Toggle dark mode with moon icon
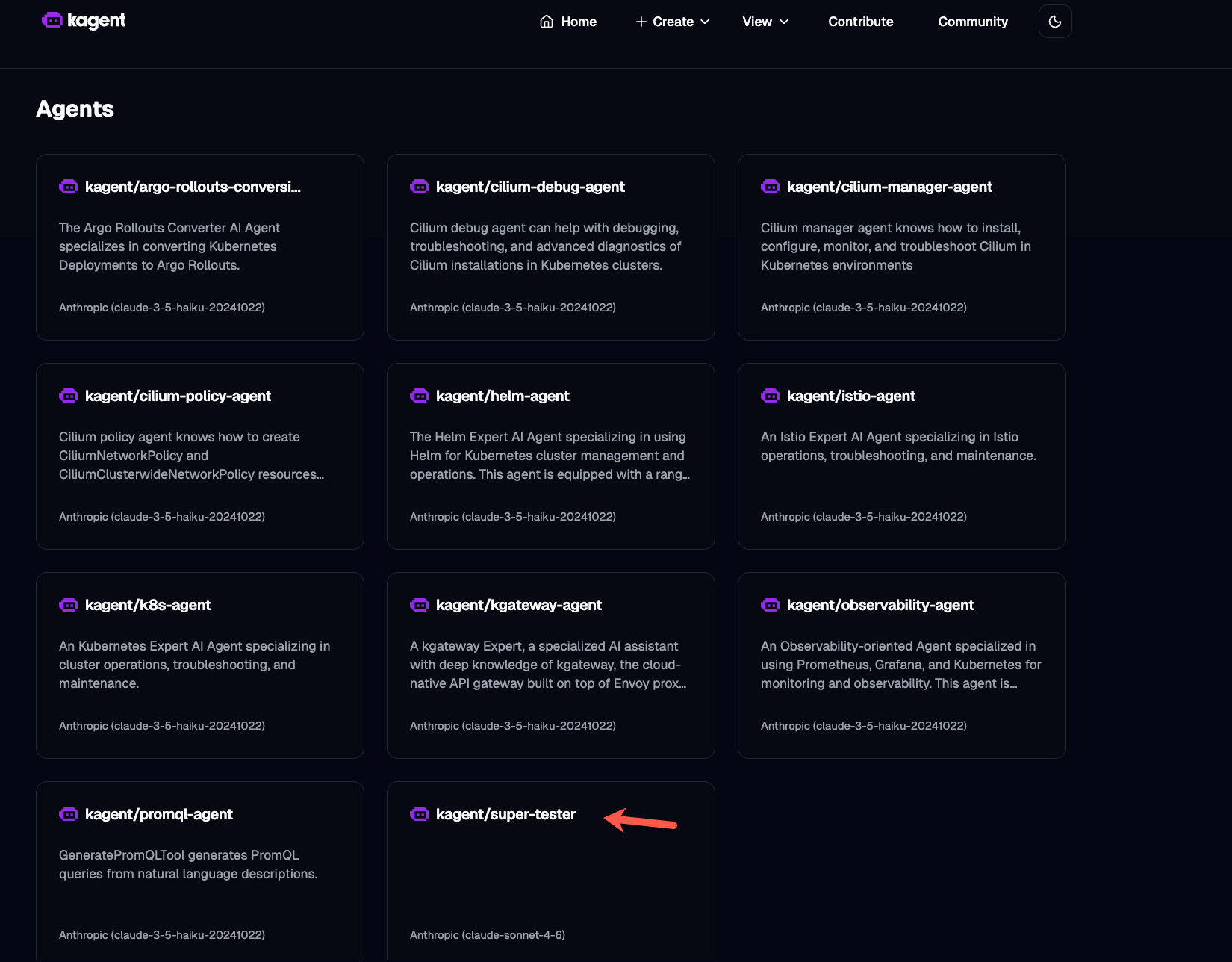 click(1054, 22)
